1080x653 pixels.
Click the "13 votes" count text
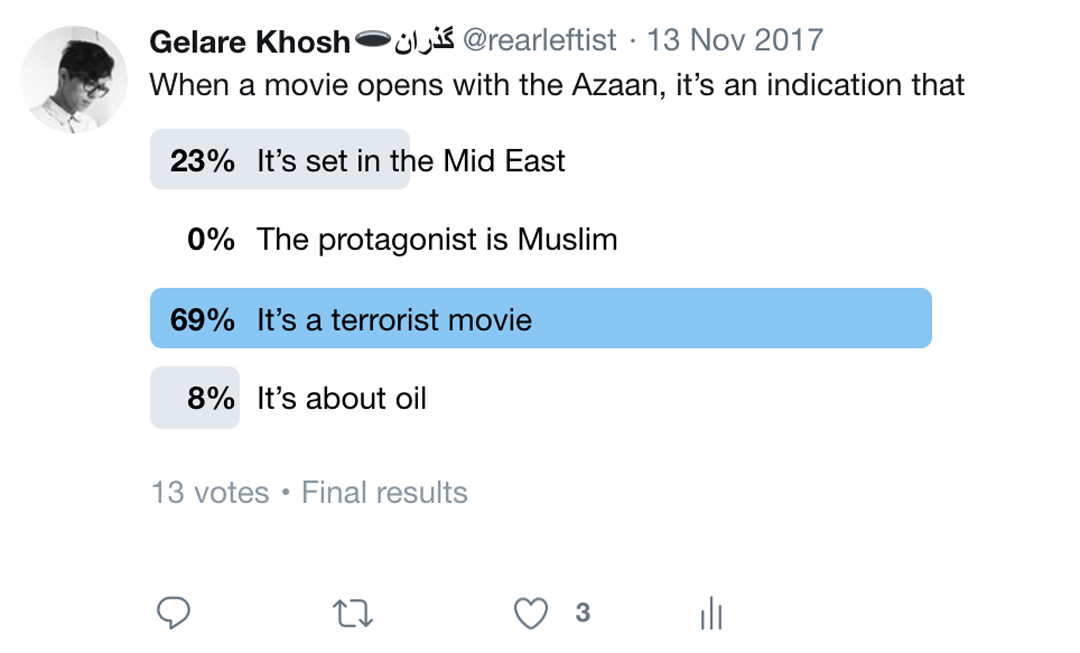click(x=210, y=493)
